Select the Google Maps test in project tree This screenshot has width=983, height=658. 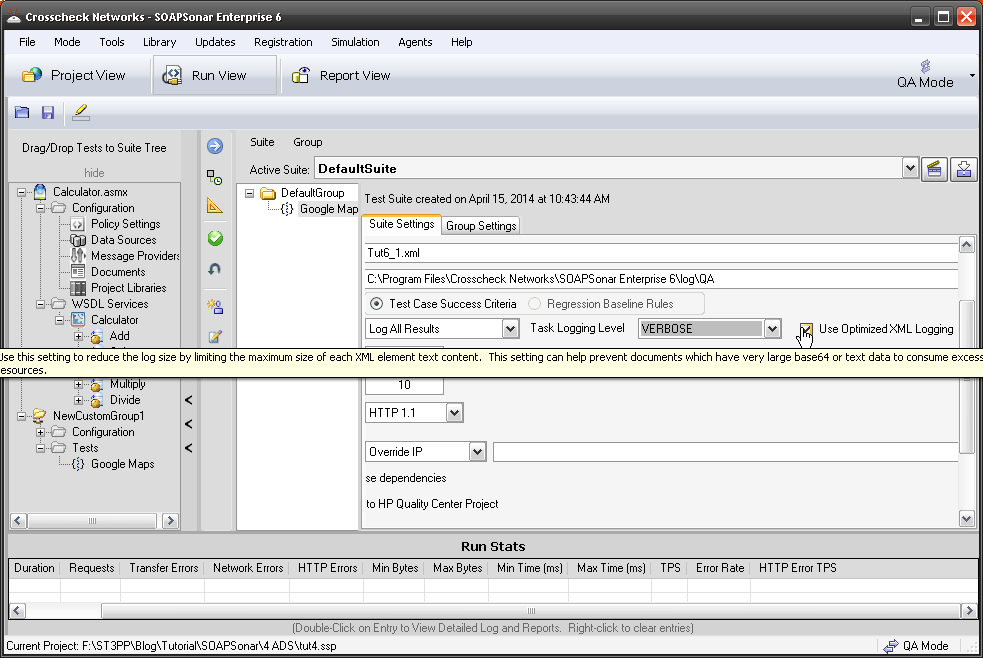point(122,464)
